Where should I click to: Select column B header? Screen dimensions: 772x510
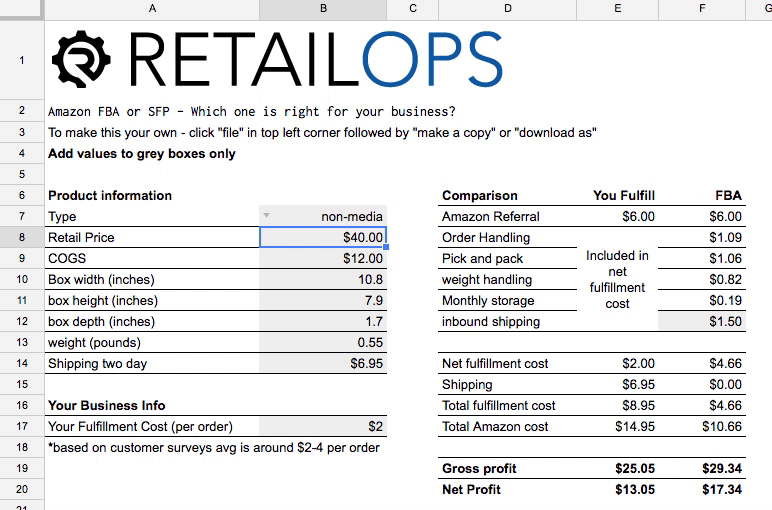(x=323, y=8)
